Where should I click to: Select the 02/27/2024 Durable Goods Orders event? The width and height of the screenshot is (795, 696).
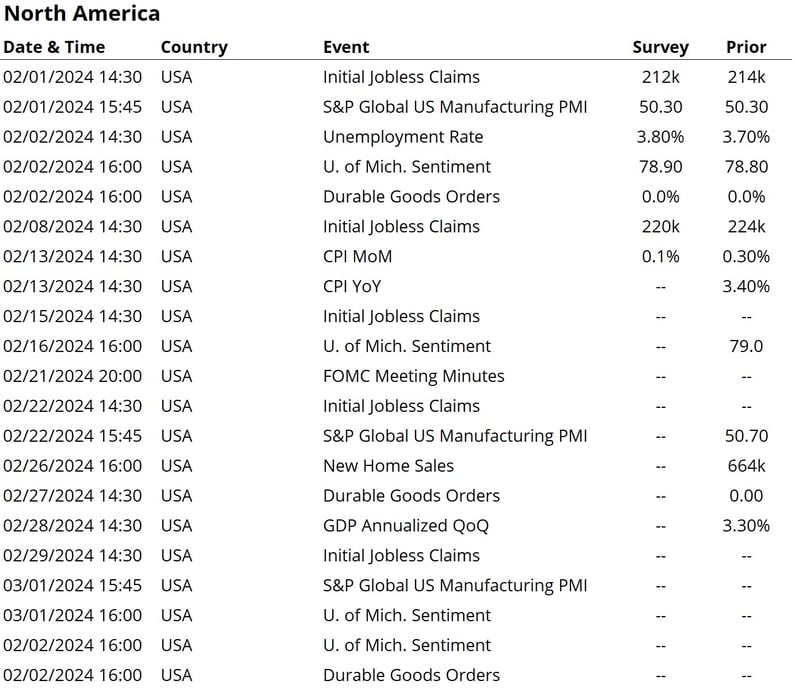411,496
